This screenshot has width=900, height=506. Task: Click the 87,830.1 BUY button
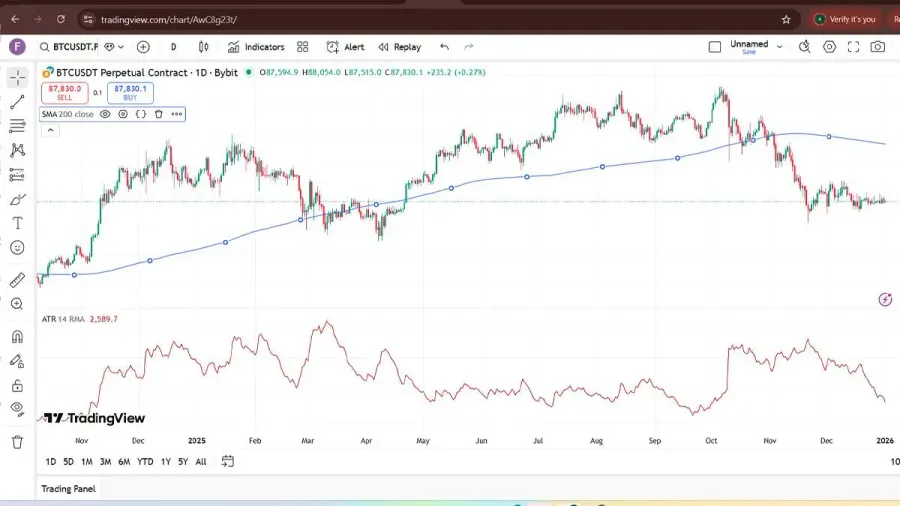click(x=130, y=93)
